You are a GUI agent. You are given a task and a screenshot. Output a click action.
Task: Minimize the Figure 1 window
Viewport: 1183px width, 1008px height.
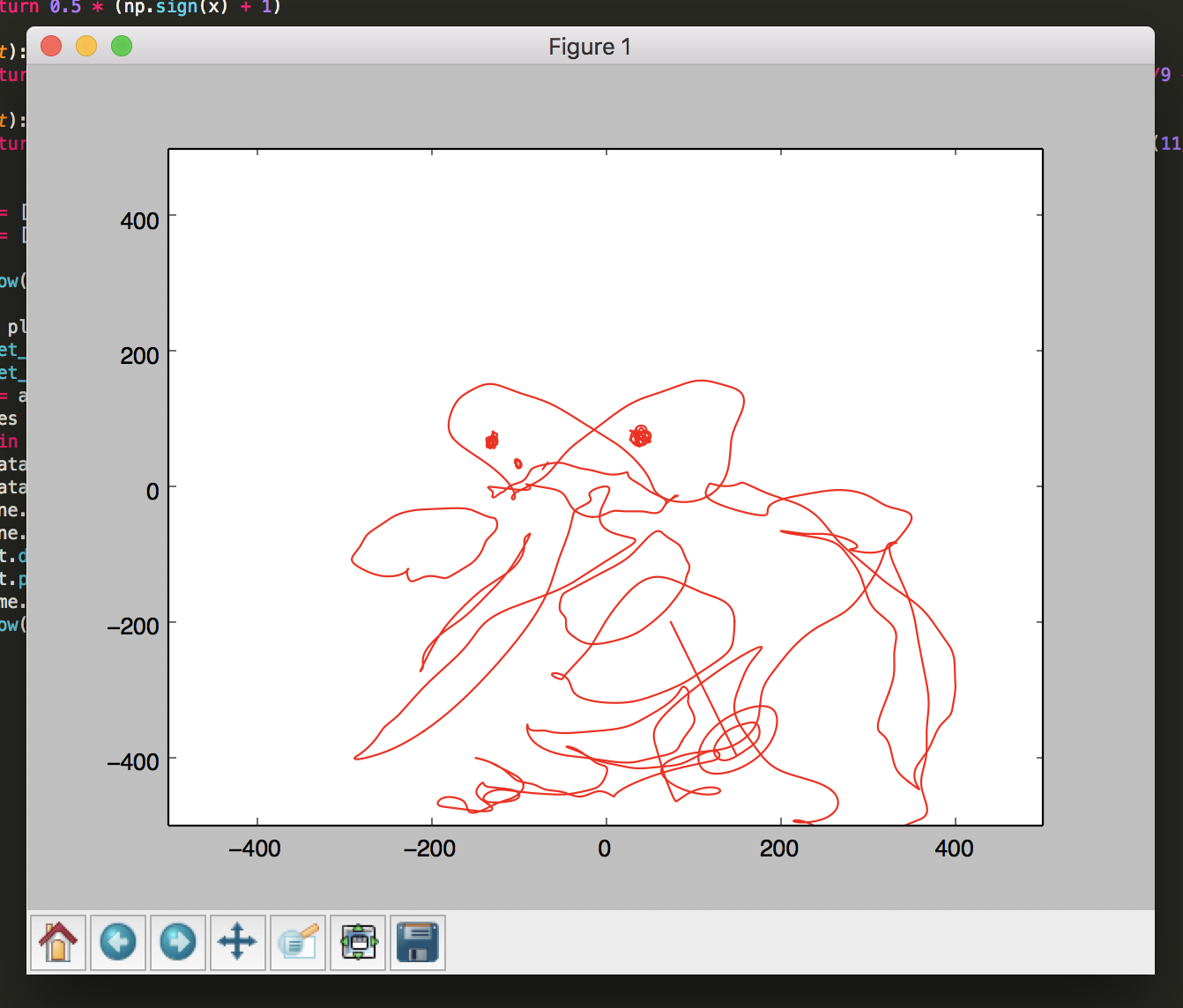(x=86, y=46)
